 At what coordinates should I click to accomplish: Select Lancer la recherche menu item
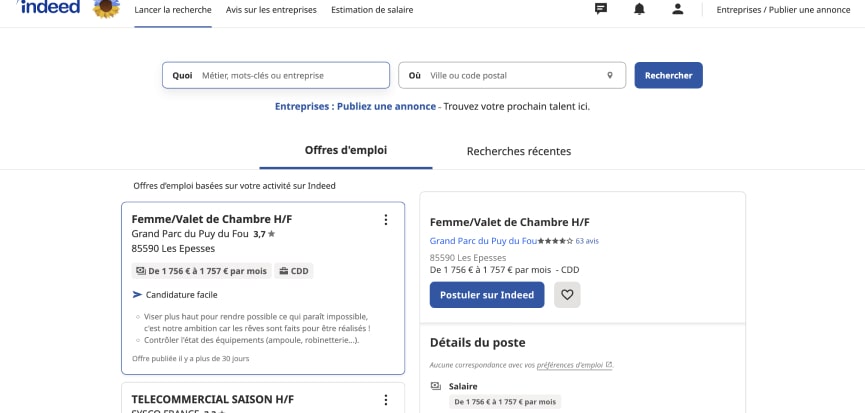tap(173, 10)
